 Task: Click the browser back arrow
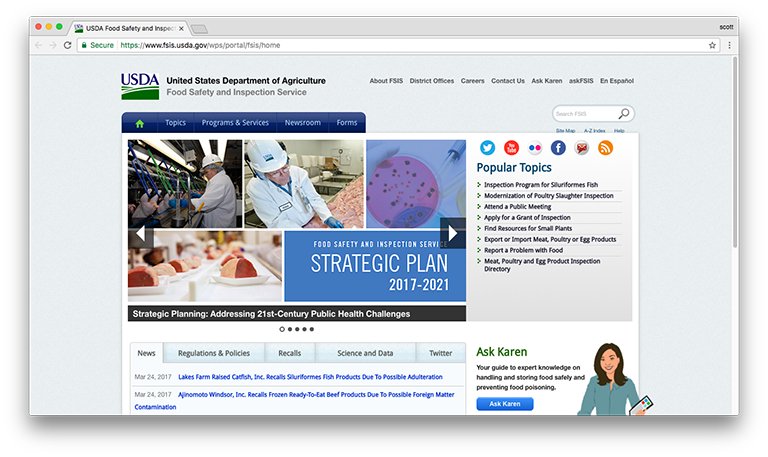(39, 45)
